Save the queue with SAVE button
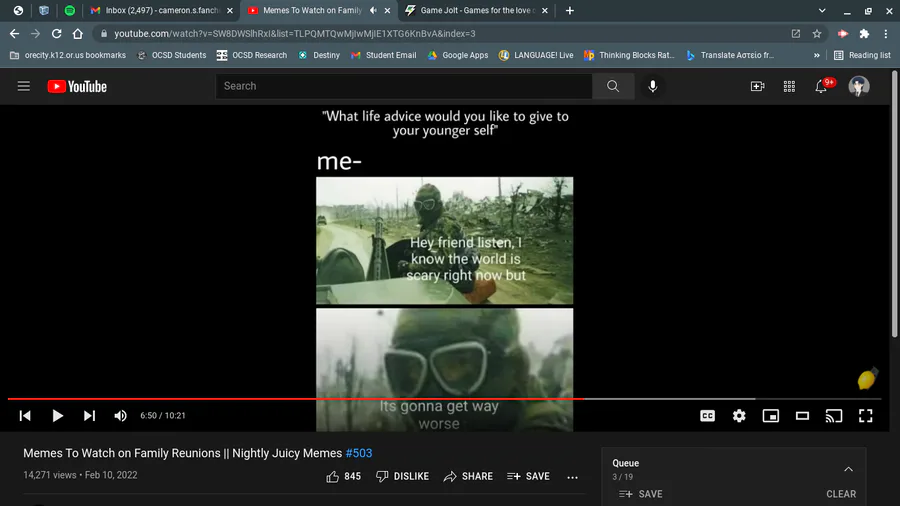 click(641, 494)
